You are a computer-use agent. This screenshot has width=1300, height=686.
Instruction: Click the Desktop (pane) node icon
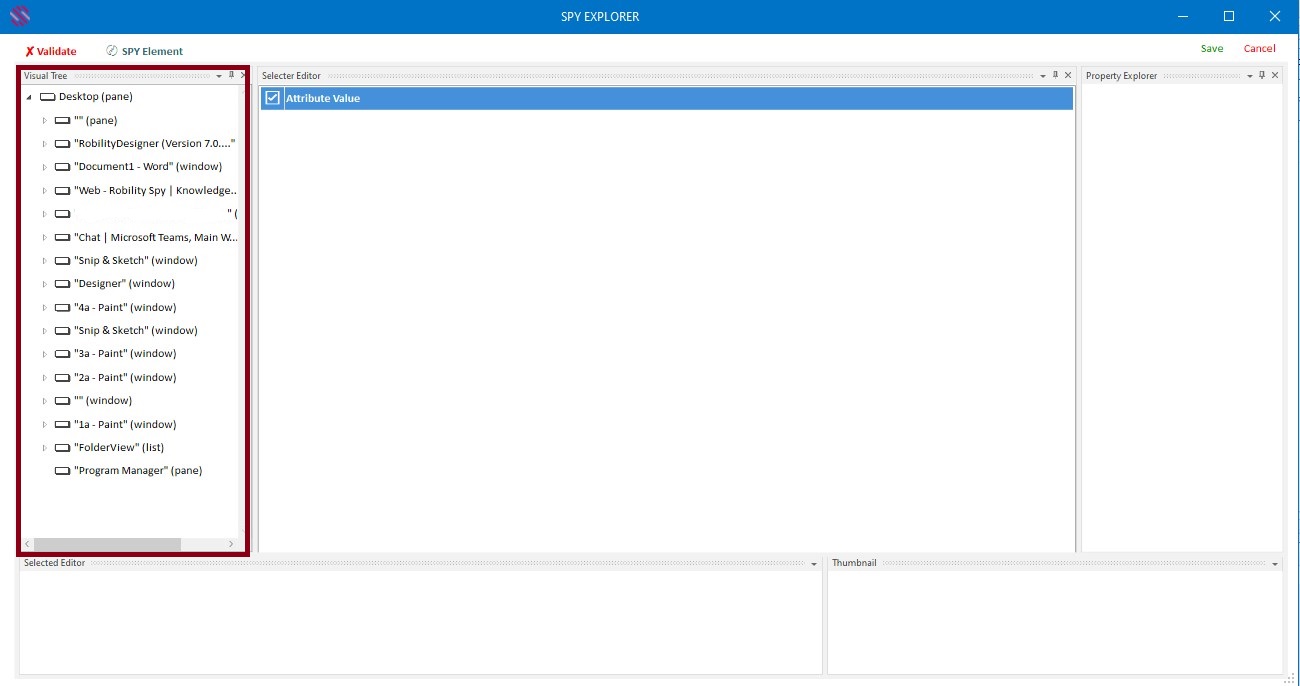47,97
